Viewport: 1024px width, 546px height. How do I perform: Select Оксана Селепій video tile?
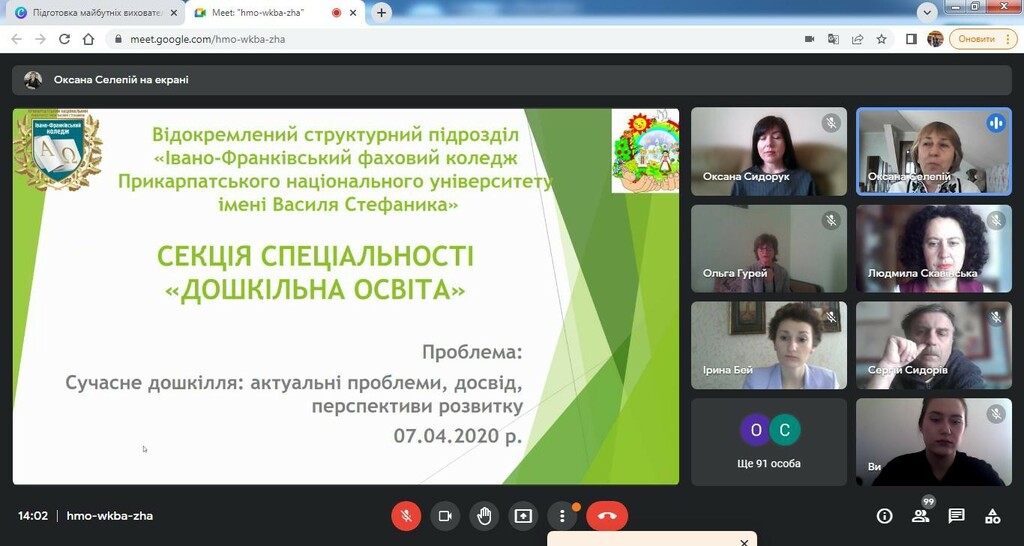934,152
